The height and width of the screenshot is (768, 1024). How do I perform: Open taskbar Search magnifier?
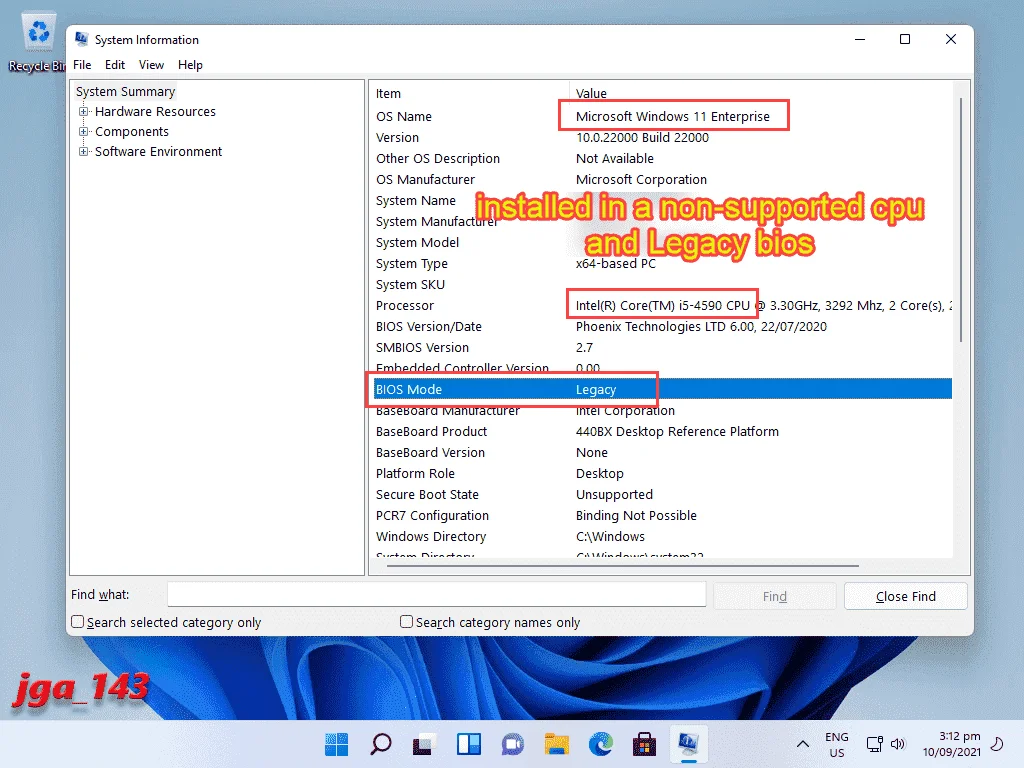pos(381,744)
